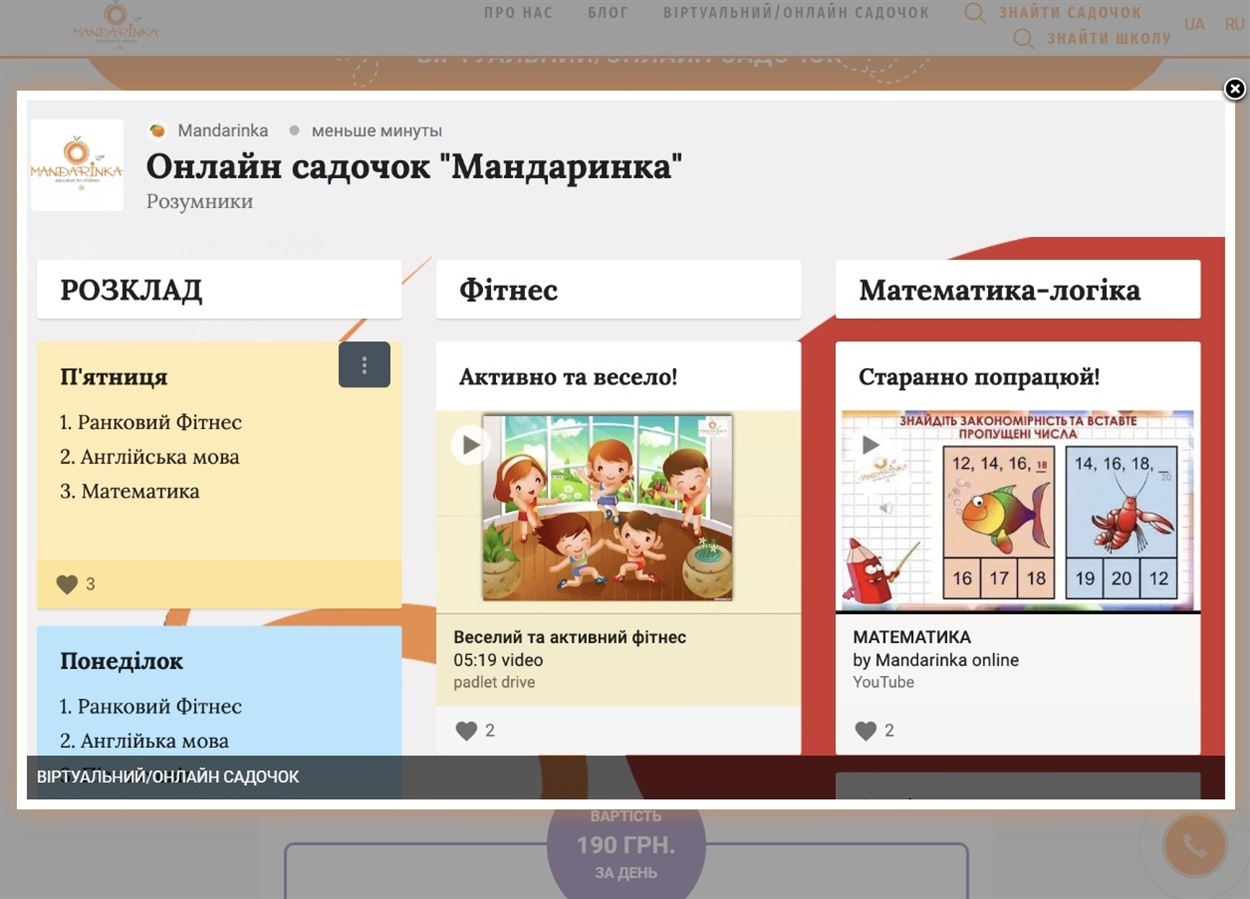The height and width of the screenshot is (899, 1250).
Task: Click МАТЕМАТИКА video caption title
Action: pos(912,637)
